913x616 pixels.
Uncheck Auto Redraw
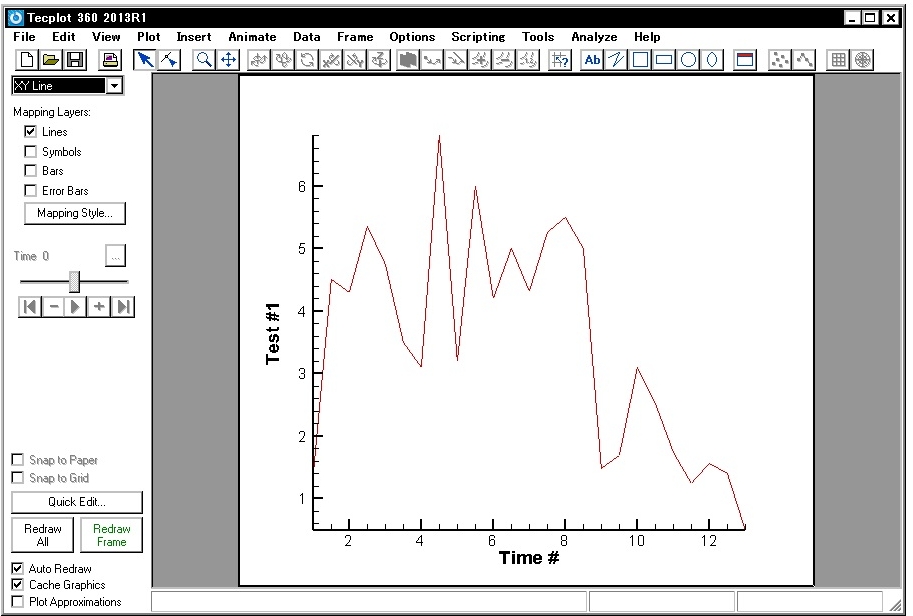coord(17,568)
